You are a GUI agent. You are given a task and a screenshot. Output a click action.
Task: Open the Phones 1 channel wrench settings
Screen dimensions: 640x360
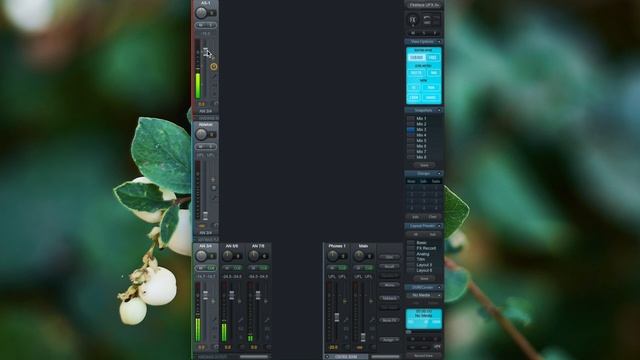[346, 320]
